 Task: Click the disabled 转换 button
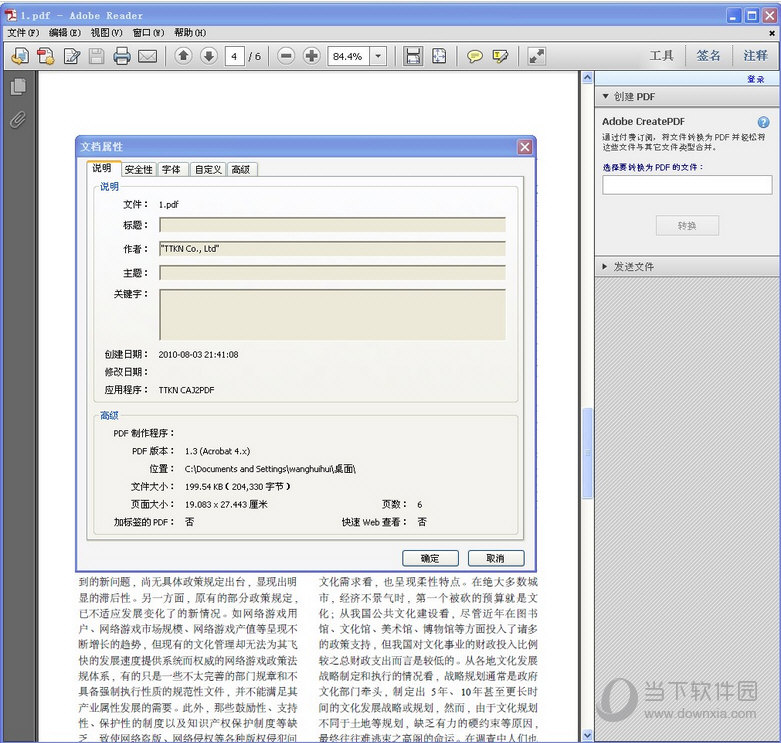[x=687, y=226]
